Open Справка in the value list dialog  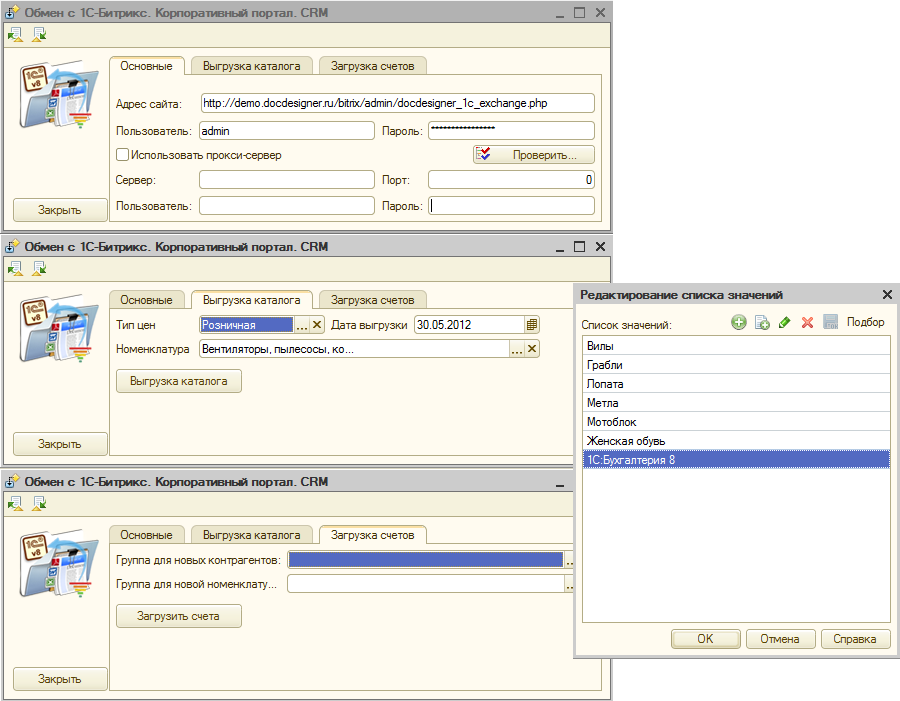click(855, 639)
